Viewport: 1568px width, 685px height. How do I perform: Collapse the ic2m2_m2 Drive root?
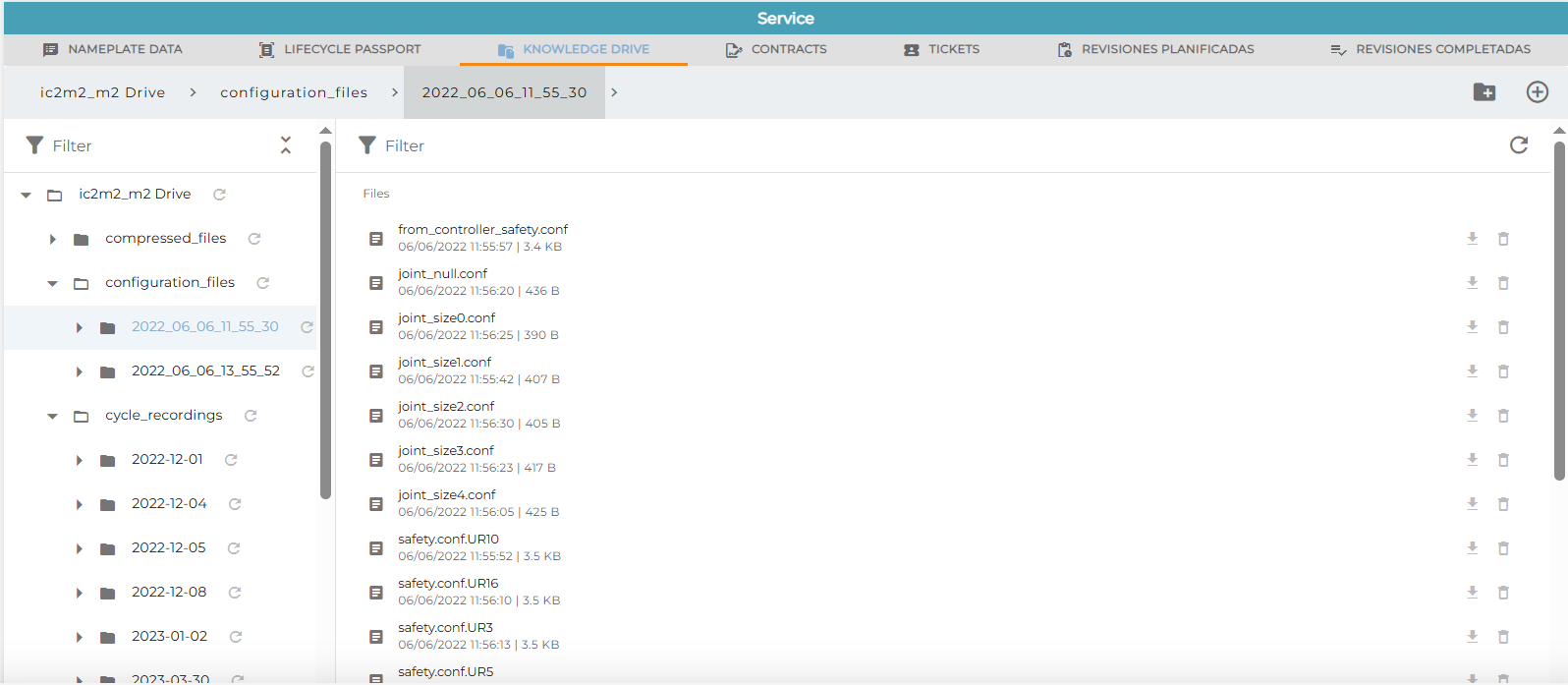tap(27, 195)
